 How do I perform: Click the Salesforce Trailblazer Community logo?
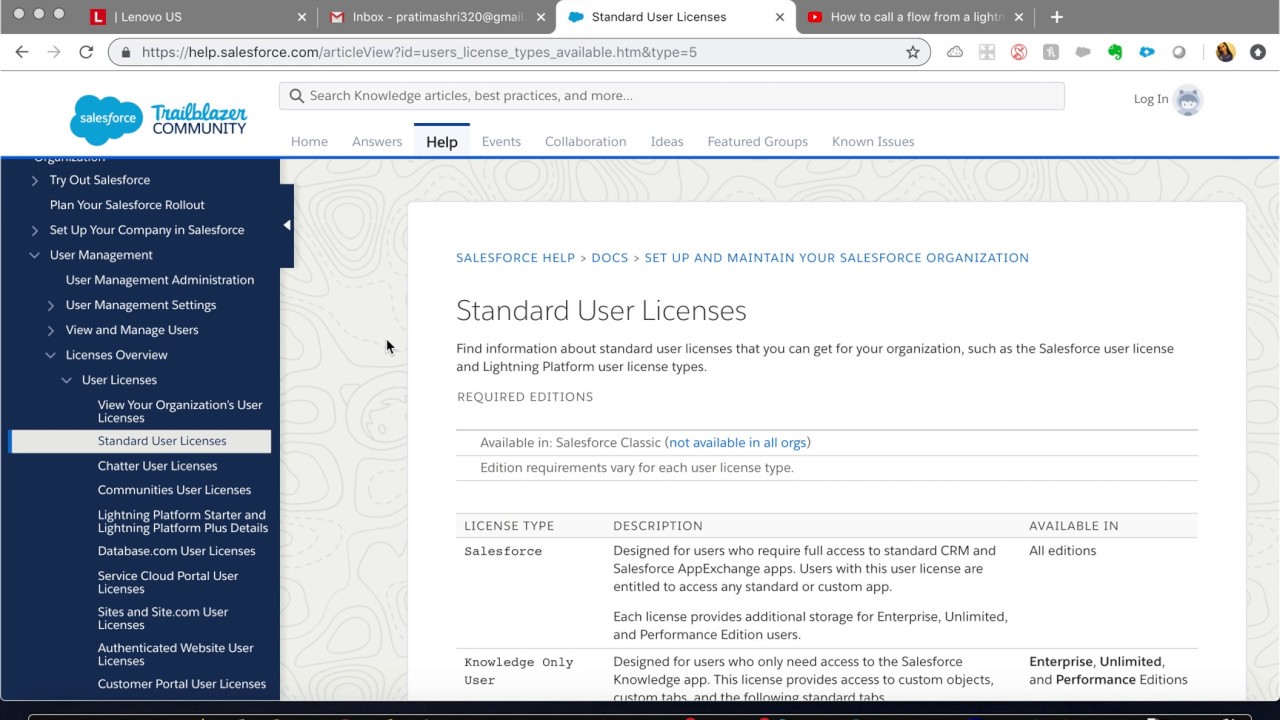click(159, 120)
